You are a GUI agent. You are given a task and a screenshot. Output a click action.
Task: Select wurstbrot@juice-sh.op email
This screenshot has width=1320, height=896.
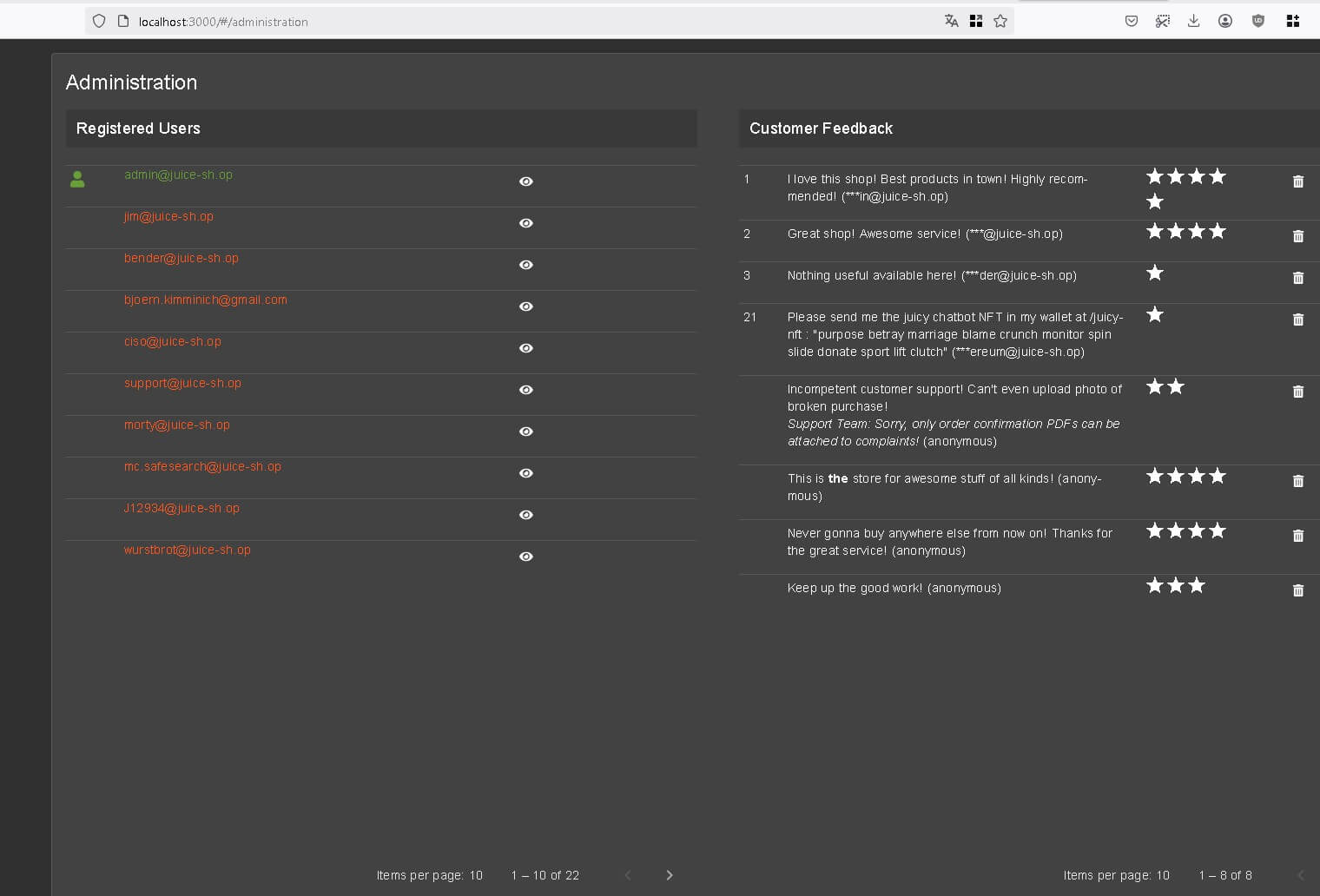pos(187,550)
